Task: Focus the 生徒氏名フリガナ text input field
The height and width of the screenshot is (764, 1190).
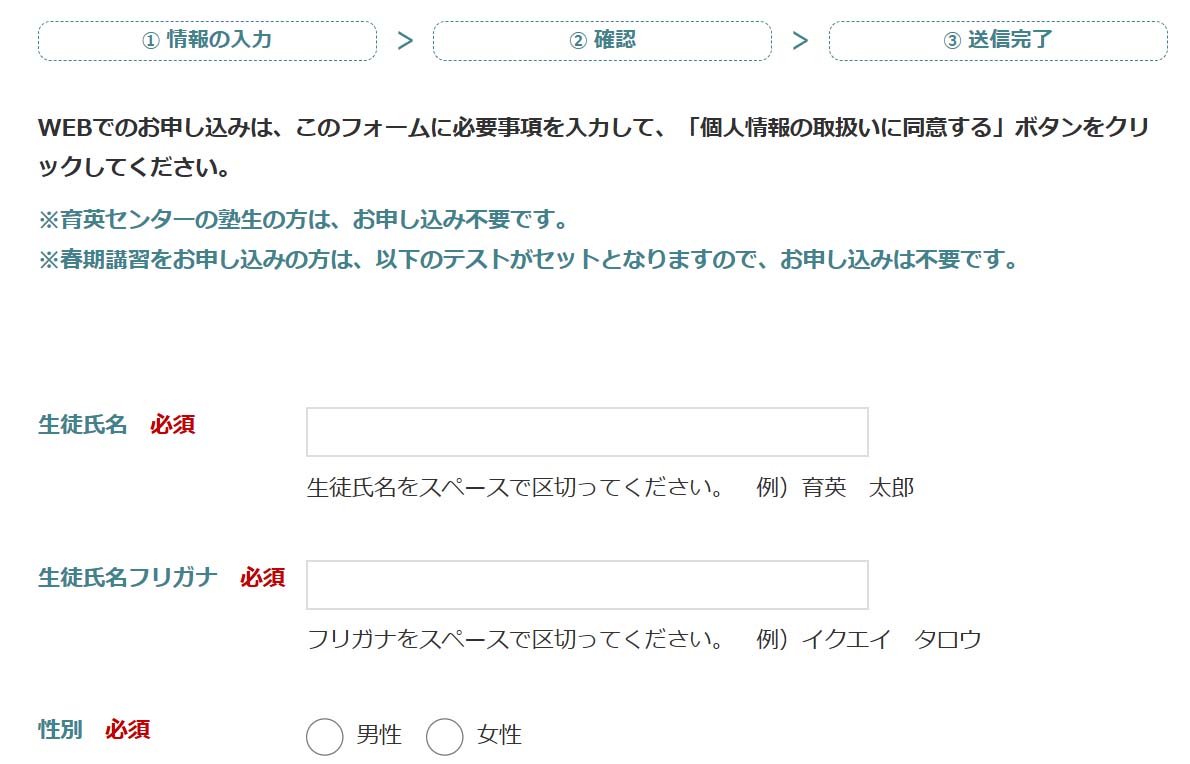Action: pyautogui.click(x=587, y=585)
